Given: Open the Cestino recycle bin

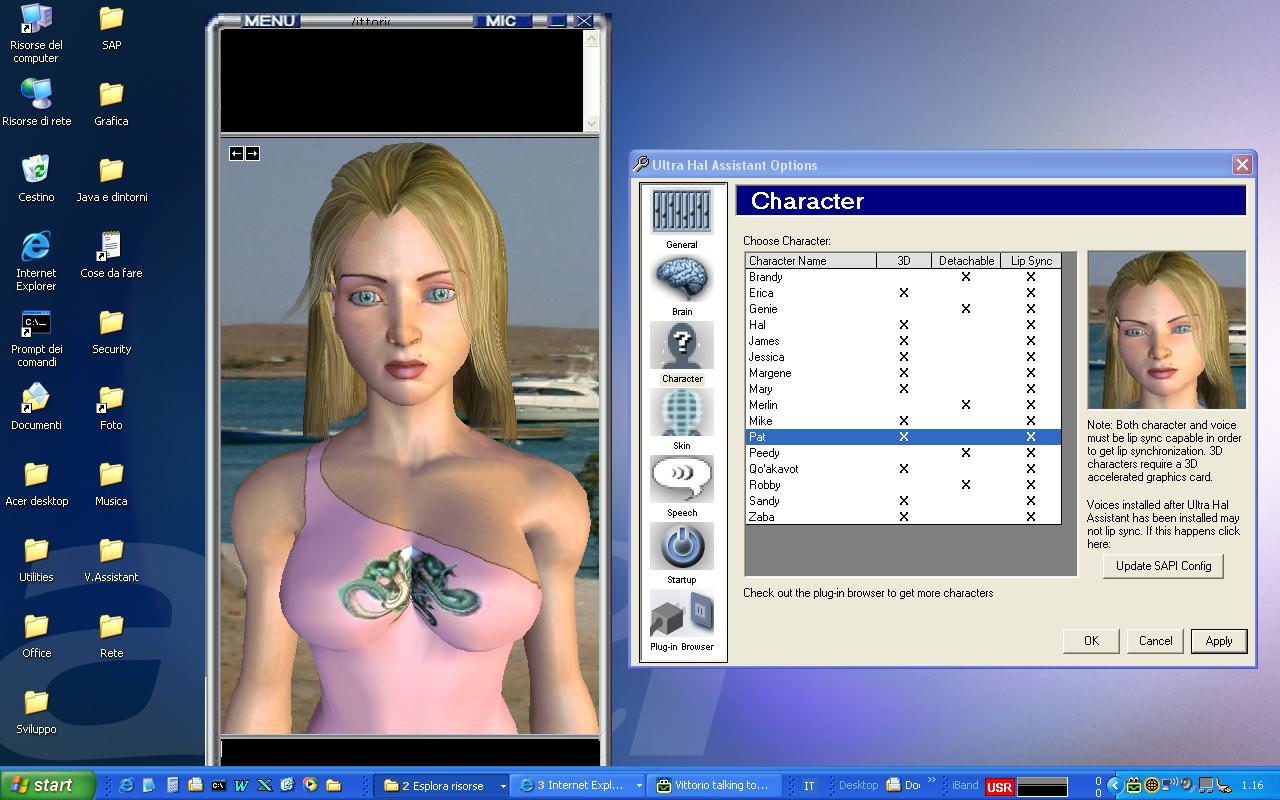Looking at the screenshot, I should pyautogui.click(x=36, y=179).
